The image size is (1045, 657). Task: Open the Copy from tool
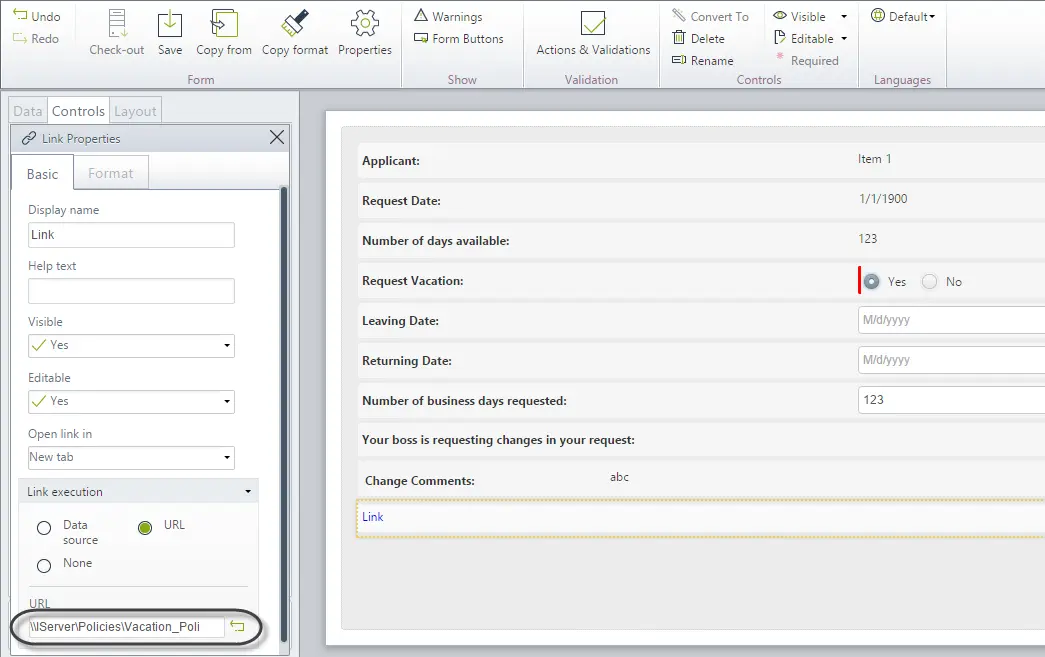(224, 24)
